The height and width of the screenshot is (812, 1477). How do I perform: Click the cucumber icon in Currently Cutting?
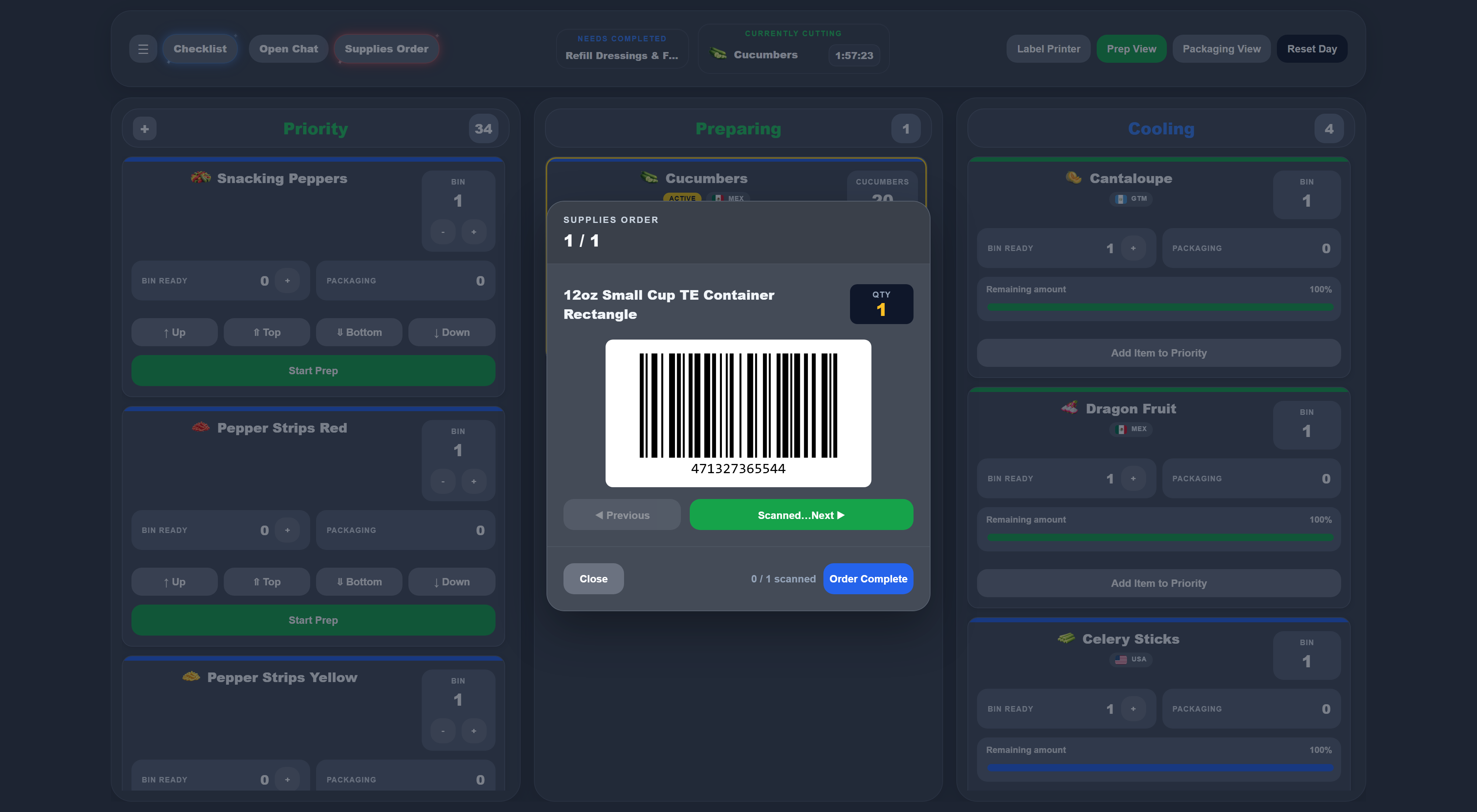(718, 54)
